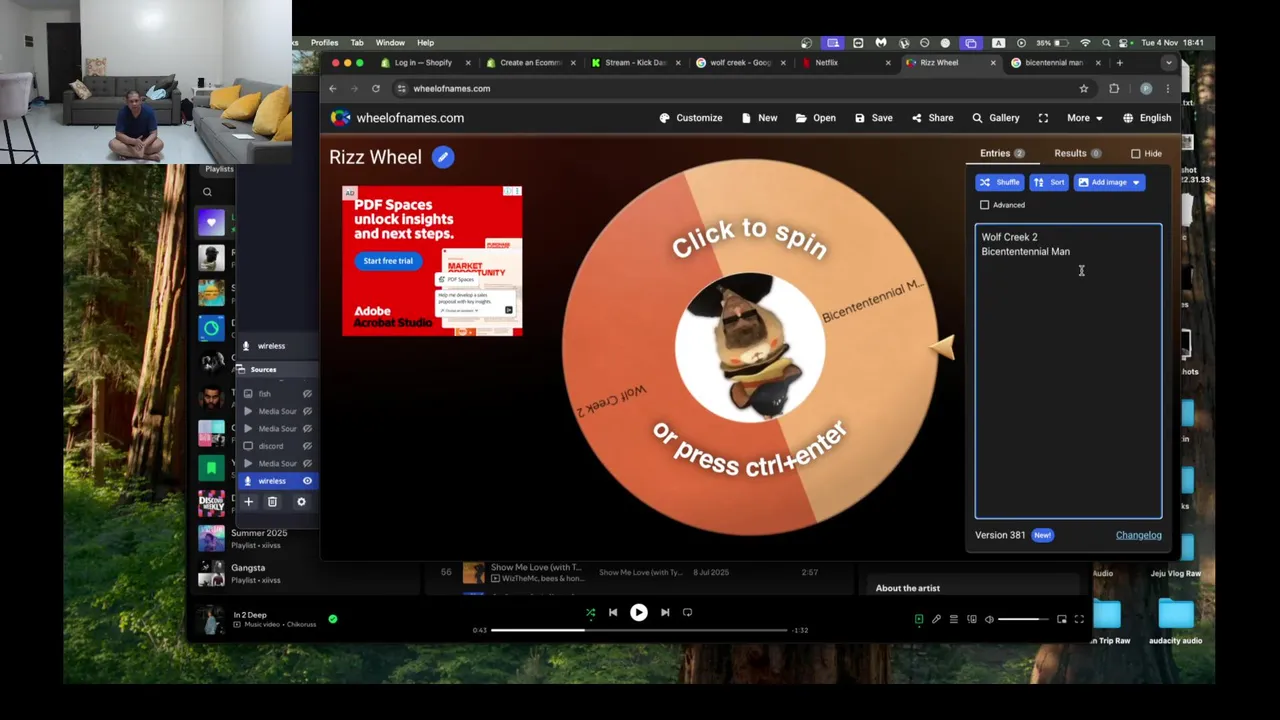Toggle the now playing view icon
This screenshot has height=720, width=1280.
pyautogui.click(x=919, y=619)
